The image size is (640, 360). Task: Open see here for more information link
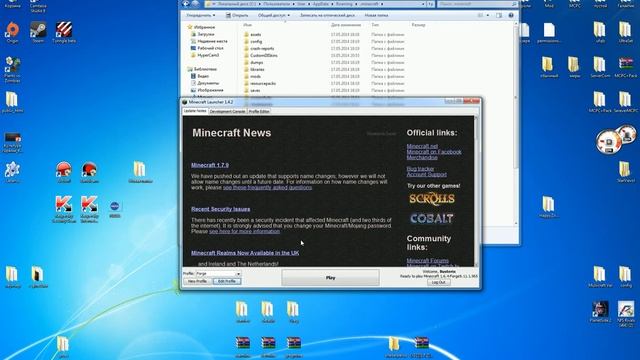point(244,231)
